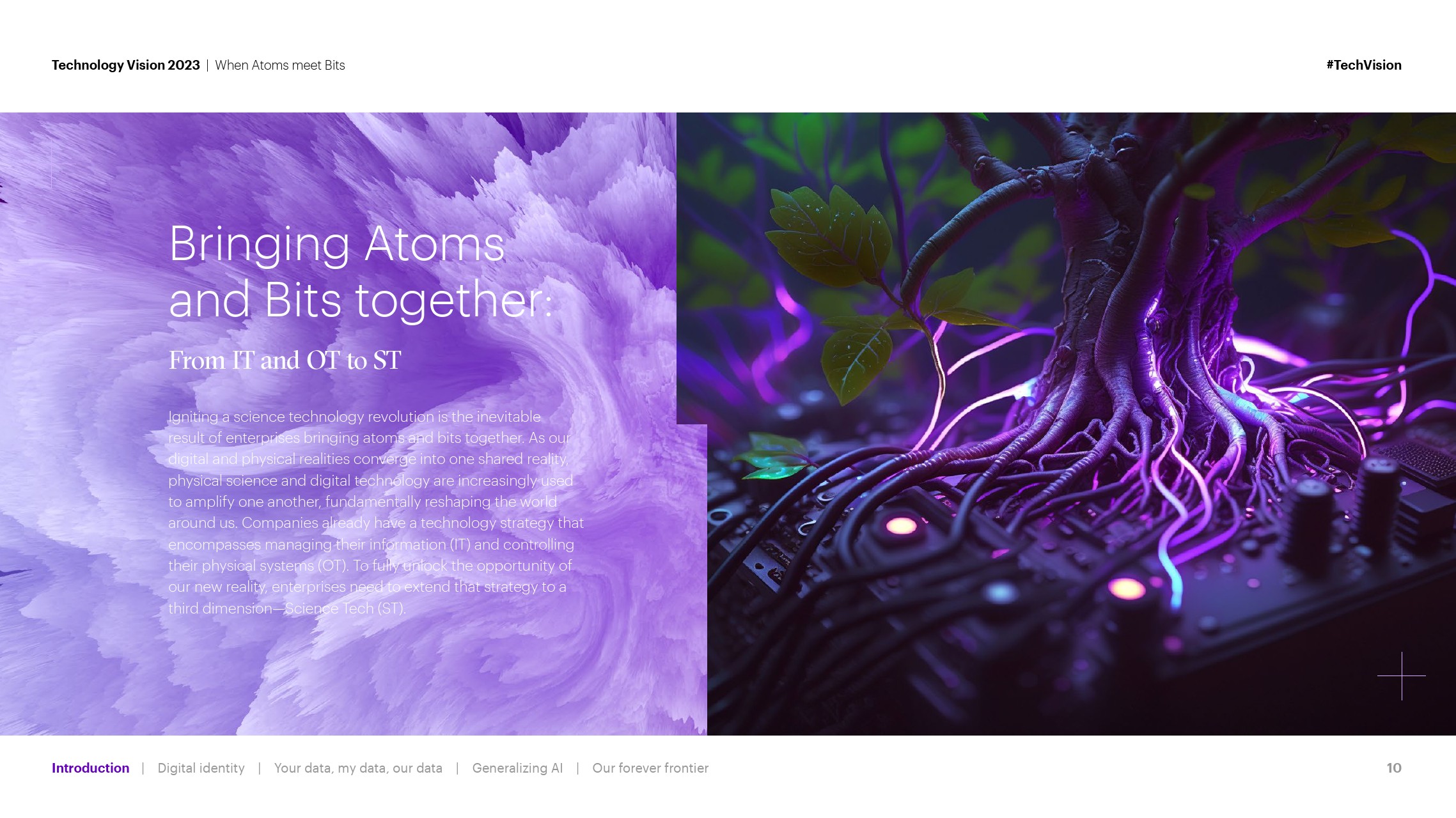Go to the Digital identity section

201,768
